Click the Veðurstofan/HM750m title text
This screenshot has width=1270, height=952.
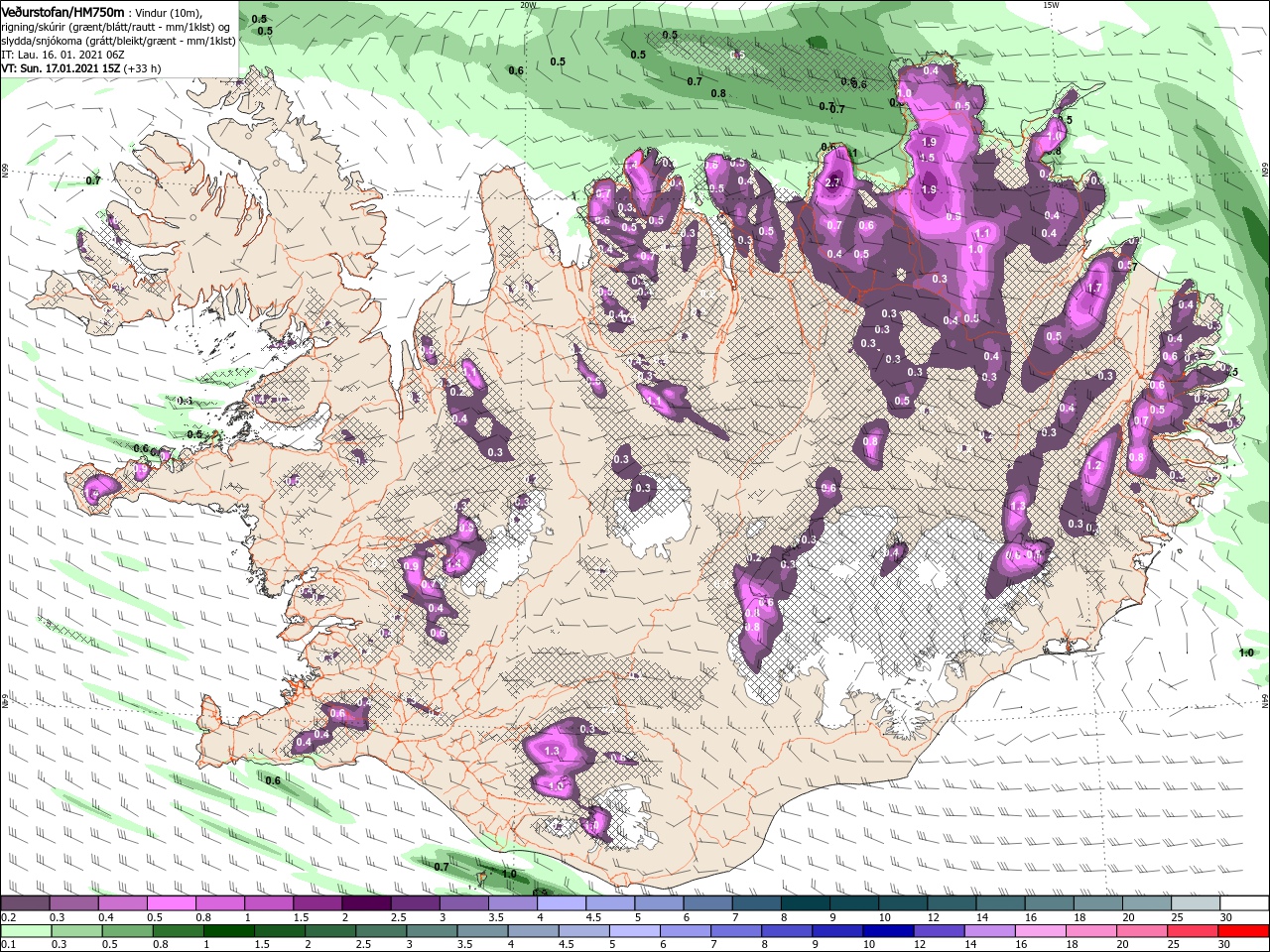click(63, 11)
